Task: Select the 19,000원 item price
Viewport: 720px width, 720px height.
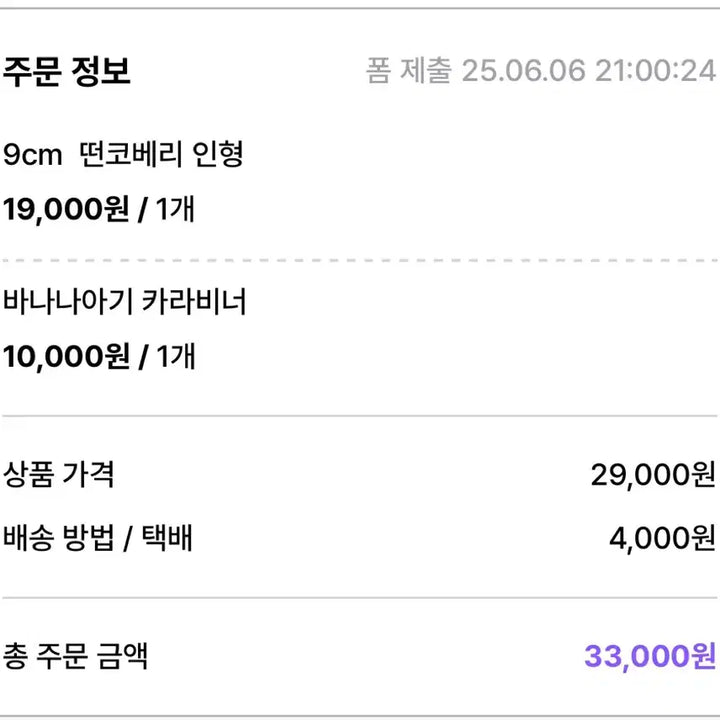Action: [66, 210]
